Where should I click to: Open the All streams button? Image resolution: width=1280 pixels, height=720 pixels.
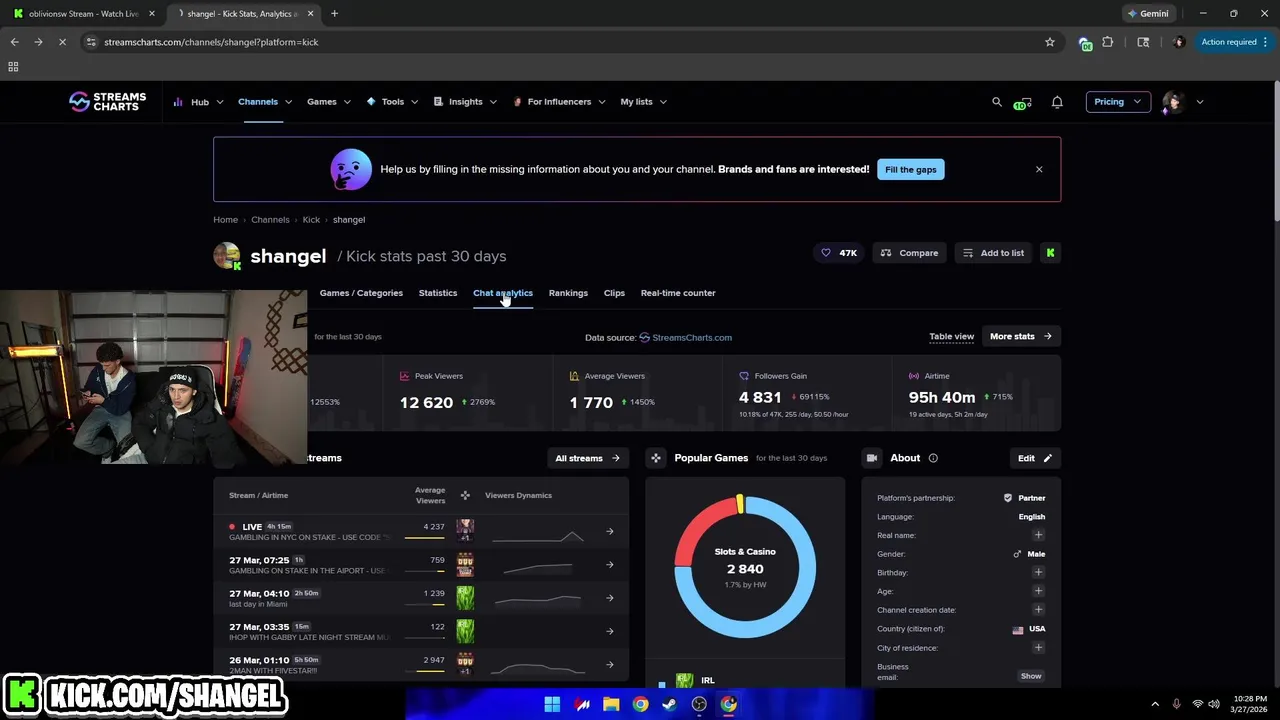(588, 458)
